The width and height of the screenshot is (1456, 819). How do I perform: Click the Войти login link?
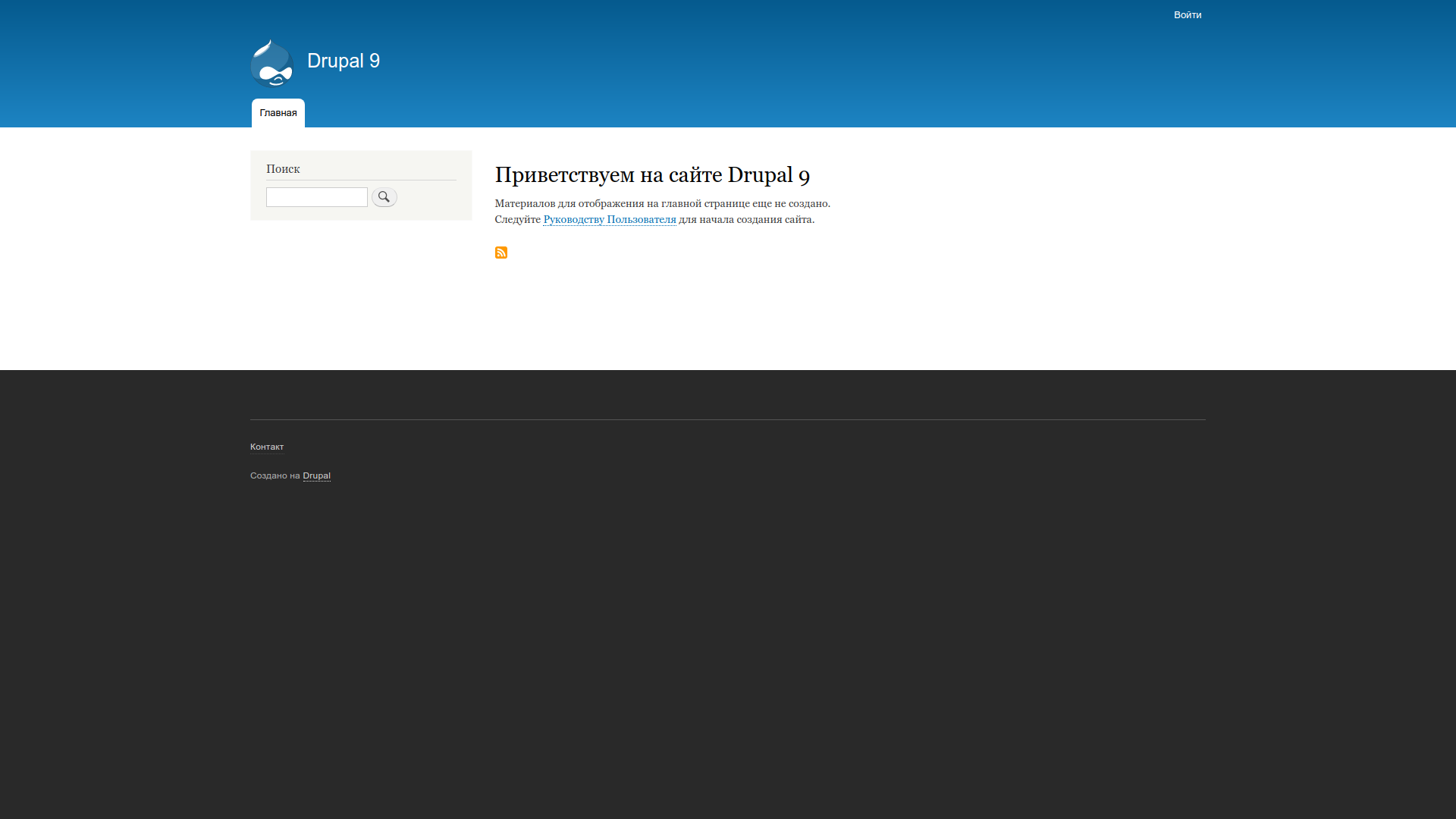point(1188,15)
